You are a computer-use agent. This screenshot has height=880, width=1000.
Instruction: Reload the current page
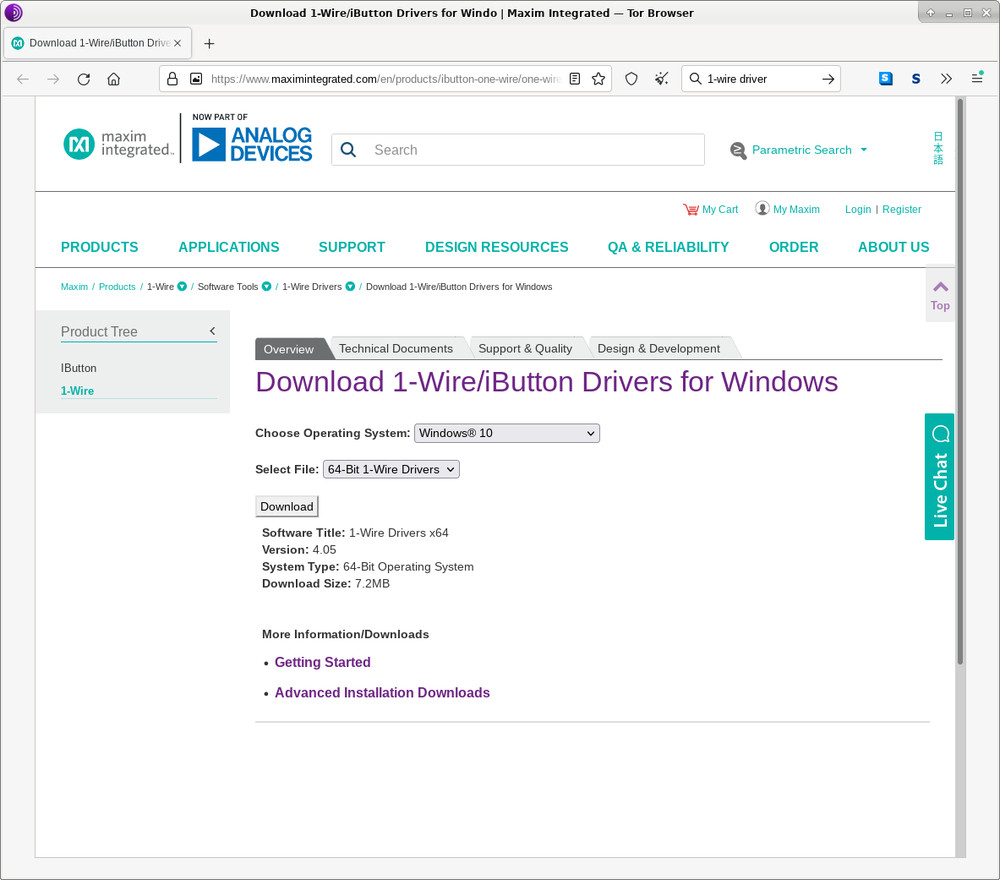(x=84, y=79)
